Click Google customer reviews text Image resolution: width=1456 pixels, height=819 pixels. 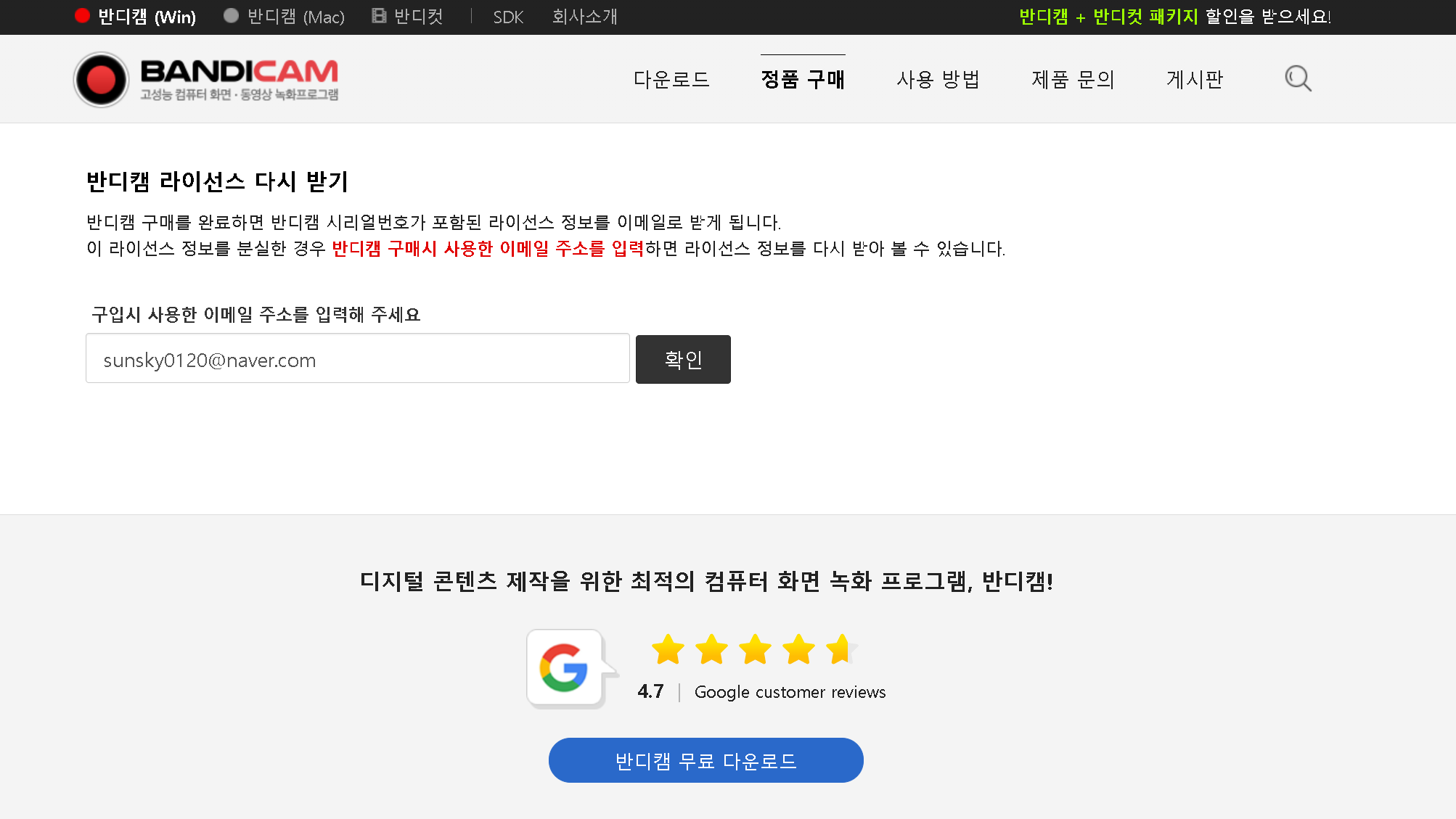790,692
